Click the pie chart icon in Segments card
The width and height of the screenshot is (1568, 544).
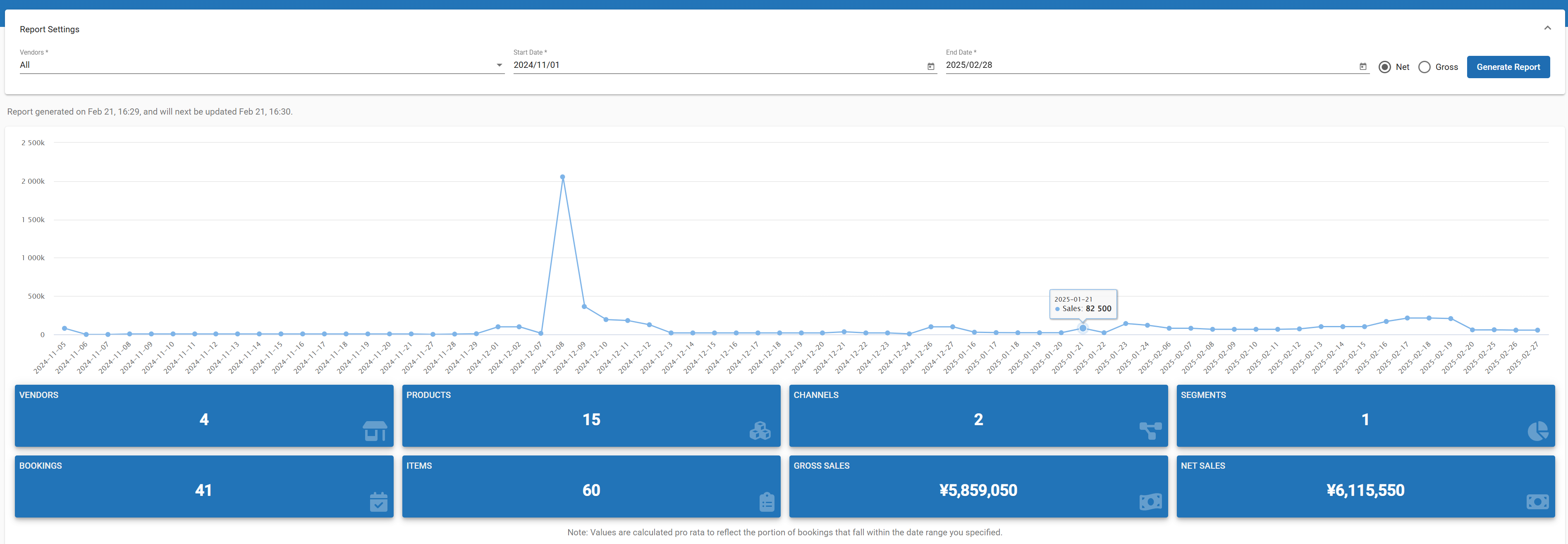[x=1537, y=431]
